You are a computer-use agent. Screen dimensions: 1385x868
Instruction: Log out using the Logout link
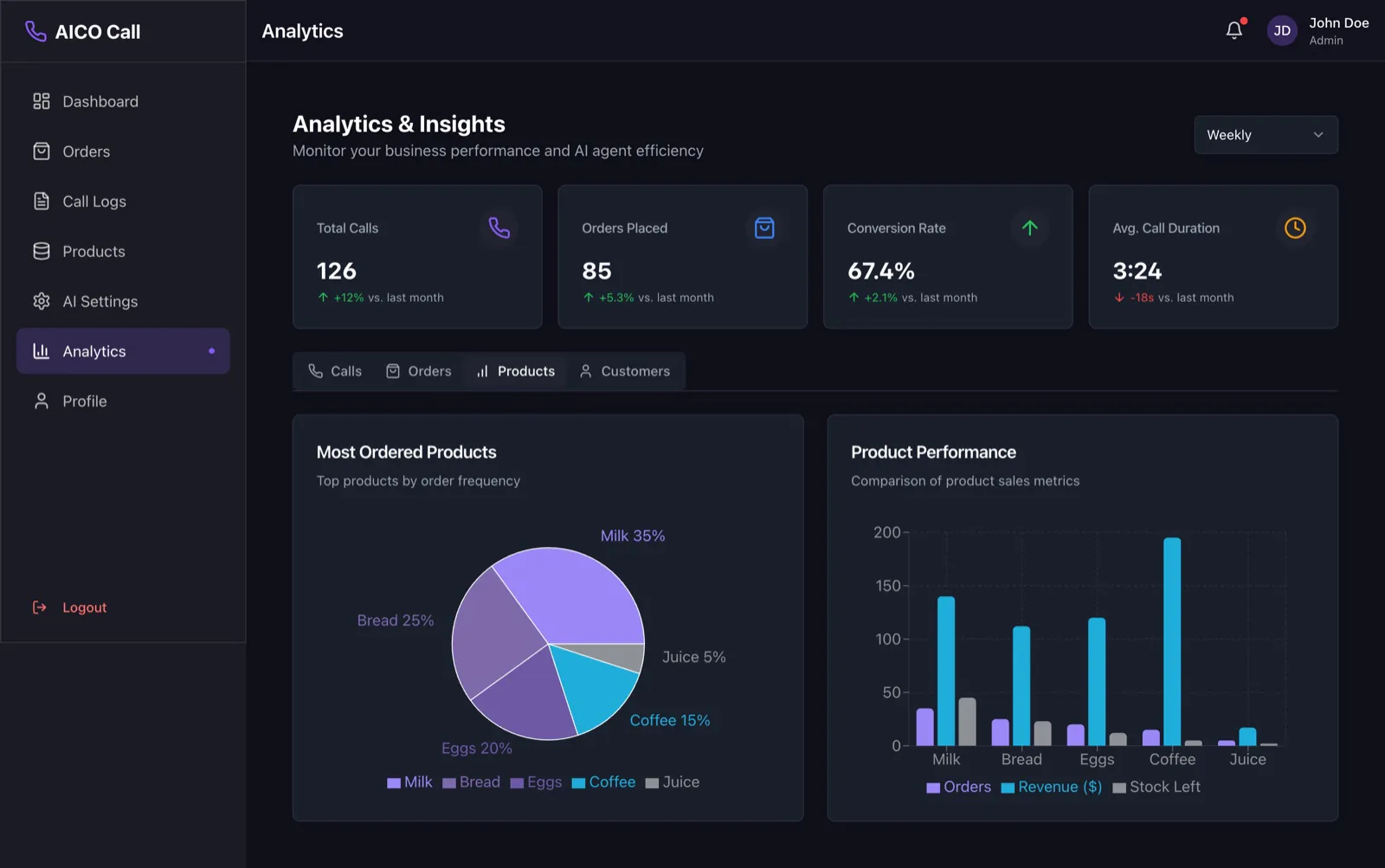pos(69,608)
